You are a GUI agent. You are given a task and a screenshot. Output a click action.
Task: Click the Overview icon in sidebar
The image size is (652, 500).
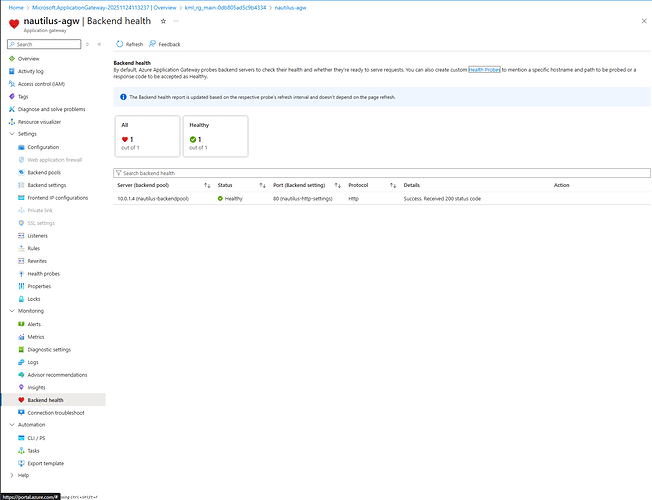[12, 59]
